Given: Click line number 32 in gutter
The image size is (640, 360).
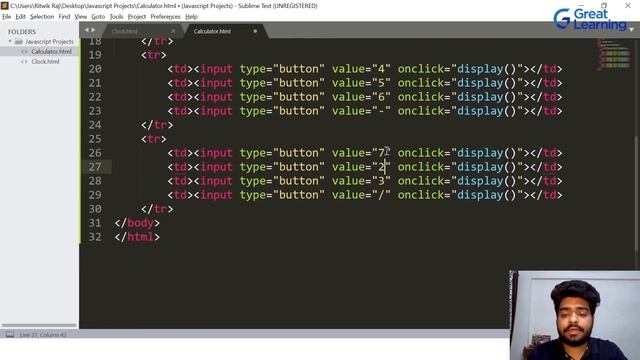Looking at the screenshot, I should click(95, 237).
